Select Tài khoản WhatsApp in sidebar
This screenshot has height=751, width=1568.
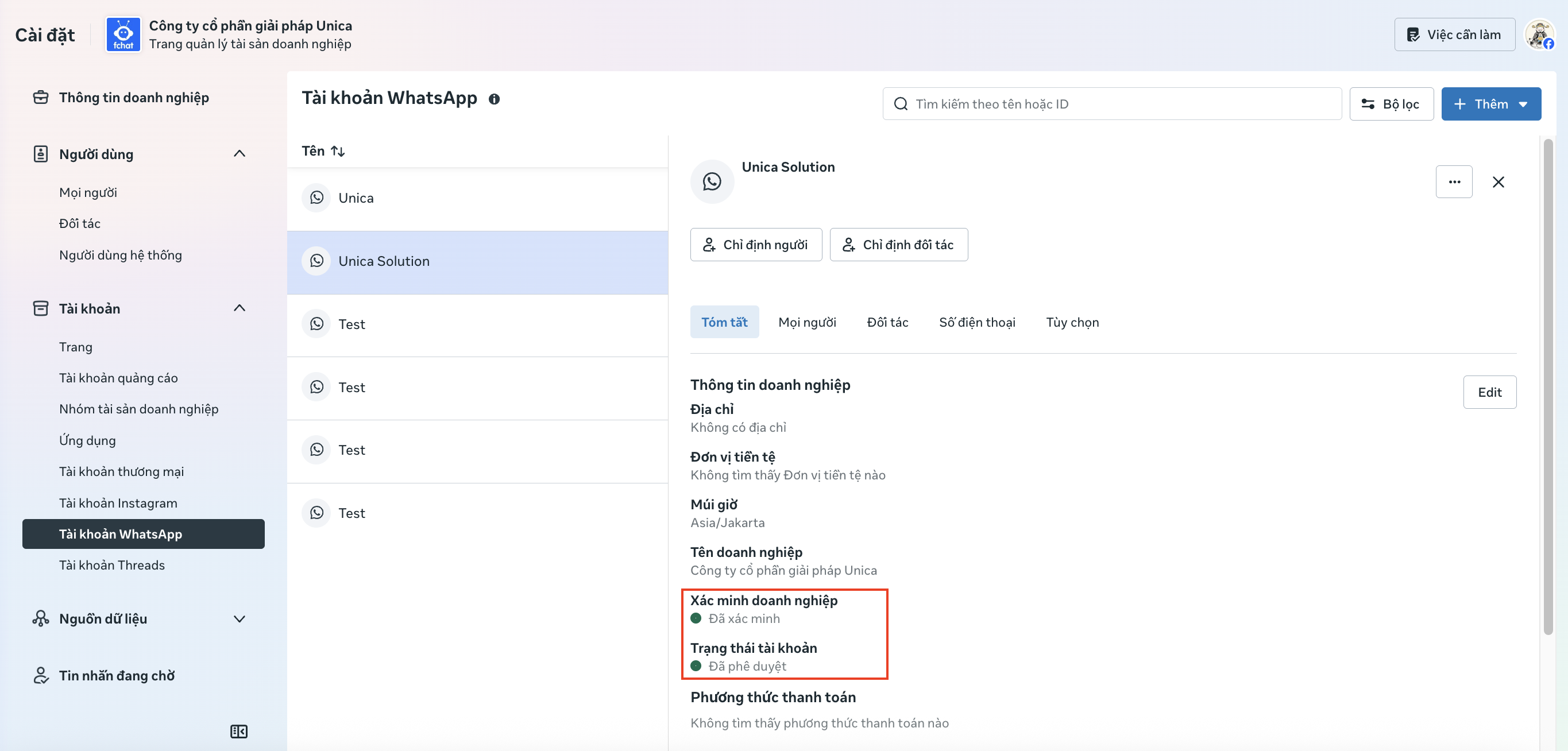click(x=144, y=535)
